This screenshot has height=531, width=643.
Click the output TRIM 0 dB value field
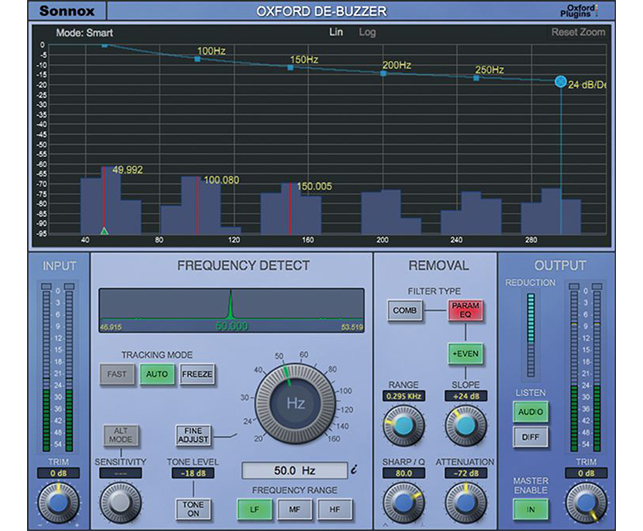tap(586, 473)
